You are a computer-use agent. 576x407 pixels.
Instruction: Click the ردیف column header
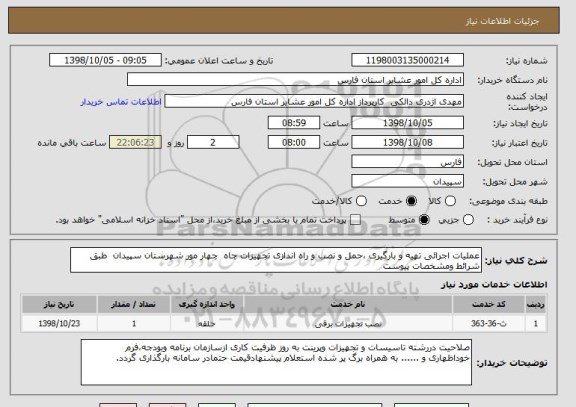(x=536, y=304)
